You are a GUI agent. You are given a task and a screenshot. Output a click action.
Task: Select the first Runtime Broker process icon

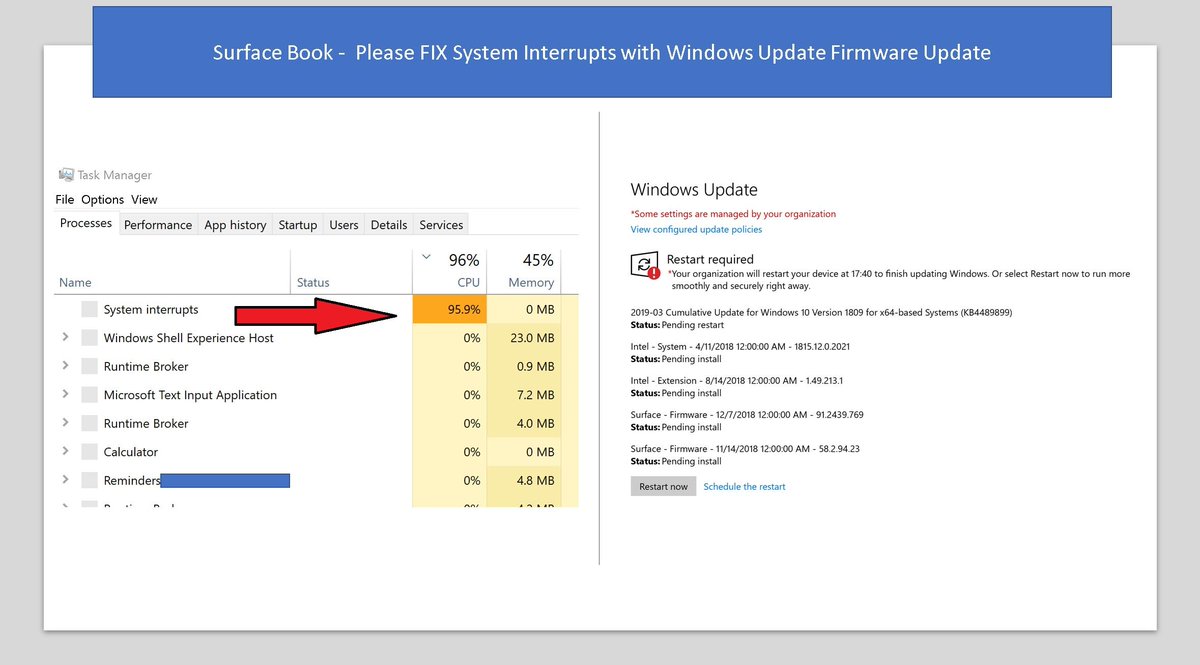tap(89, 366)
